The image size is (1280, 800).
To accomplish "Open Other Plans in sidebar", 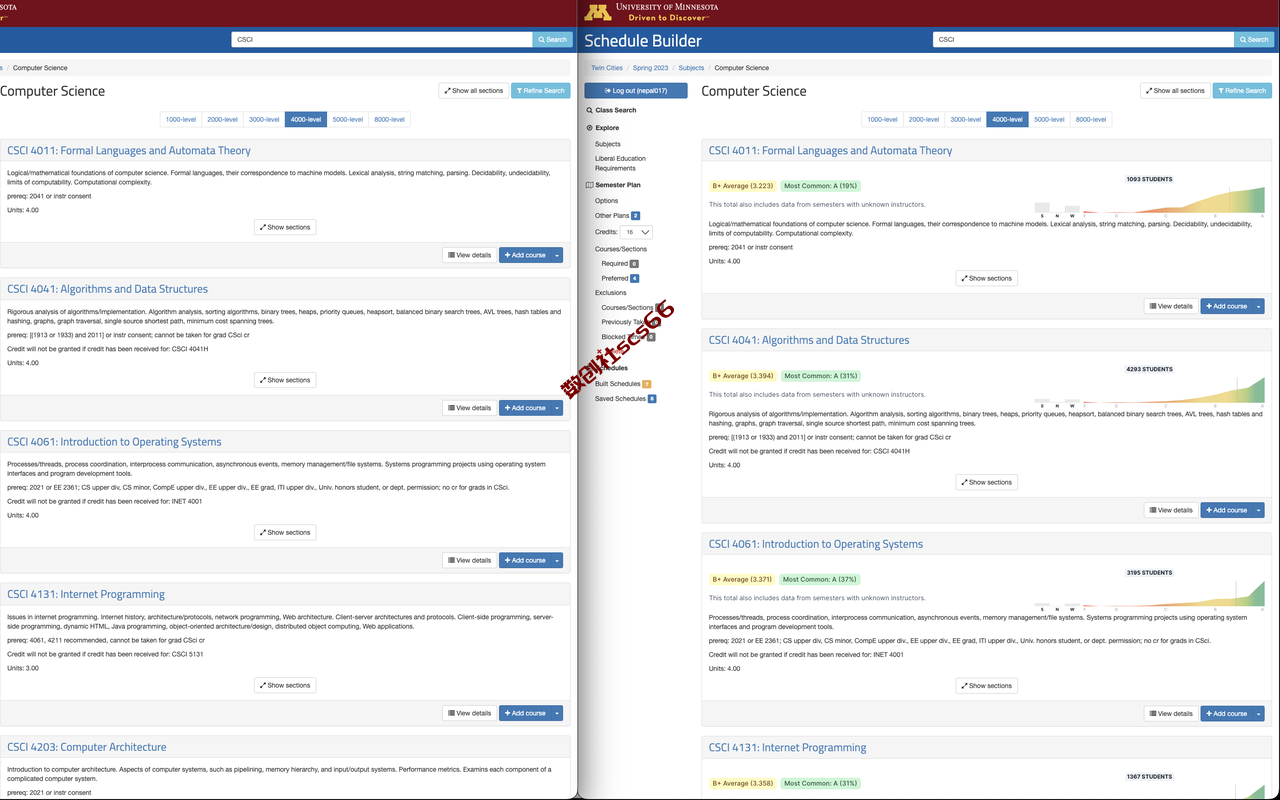I will pos(617,215).
